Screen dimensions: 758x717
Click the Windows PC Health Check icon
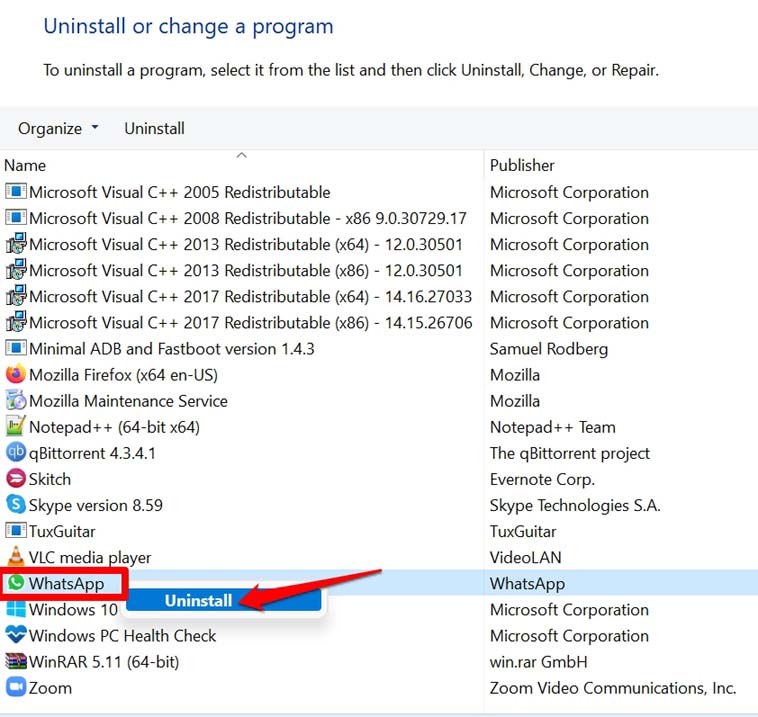click(15, 635)
